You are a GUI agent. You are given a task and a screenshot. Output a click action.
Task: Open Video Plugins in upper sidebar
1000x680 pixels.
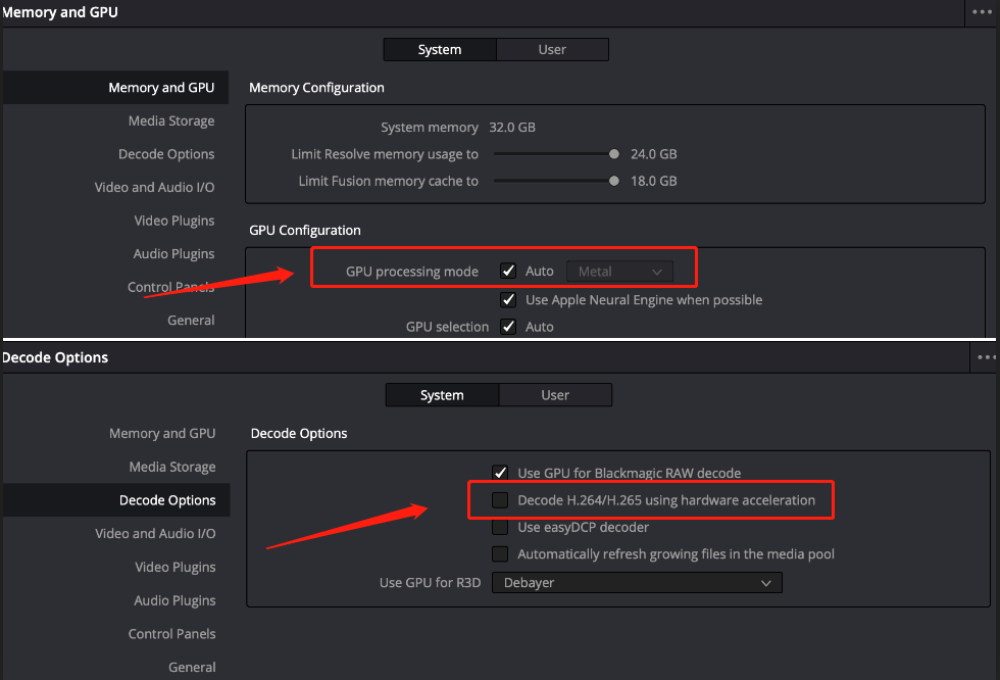click(x=174, y=221)
